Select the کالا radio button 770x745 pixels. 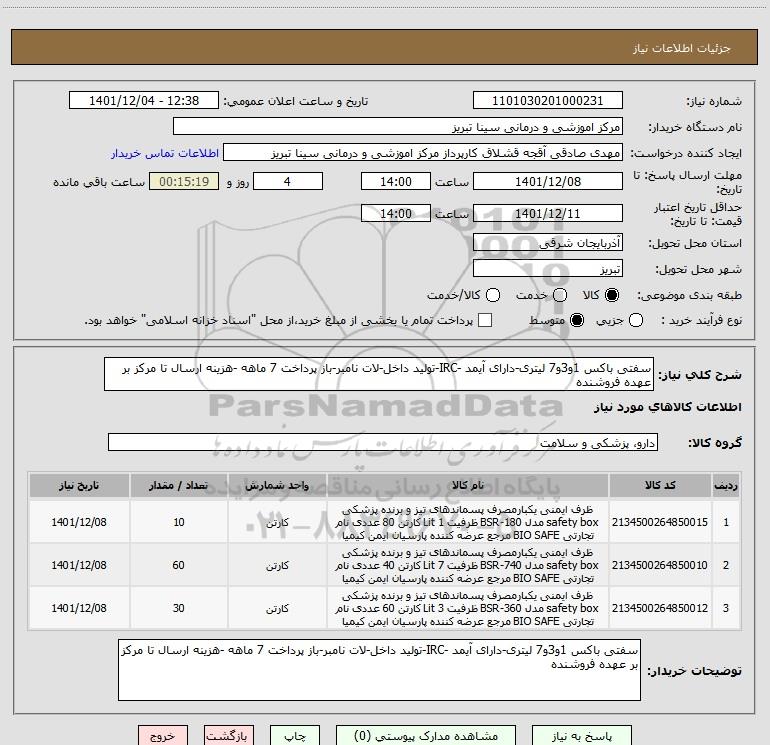tap(612, 295)
